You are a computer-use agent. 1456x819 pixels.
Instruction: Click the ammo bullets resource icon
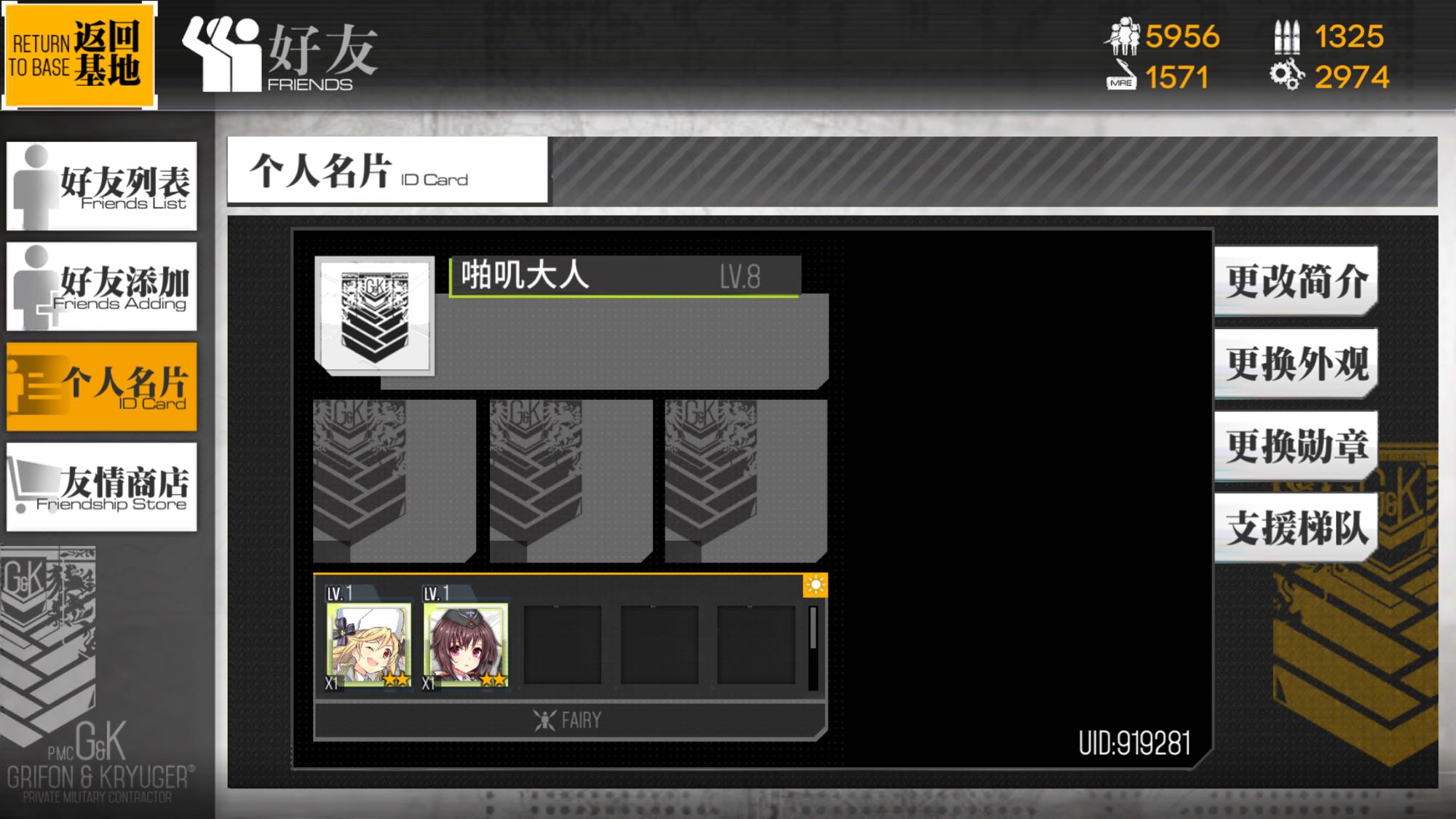(1287, 36)
